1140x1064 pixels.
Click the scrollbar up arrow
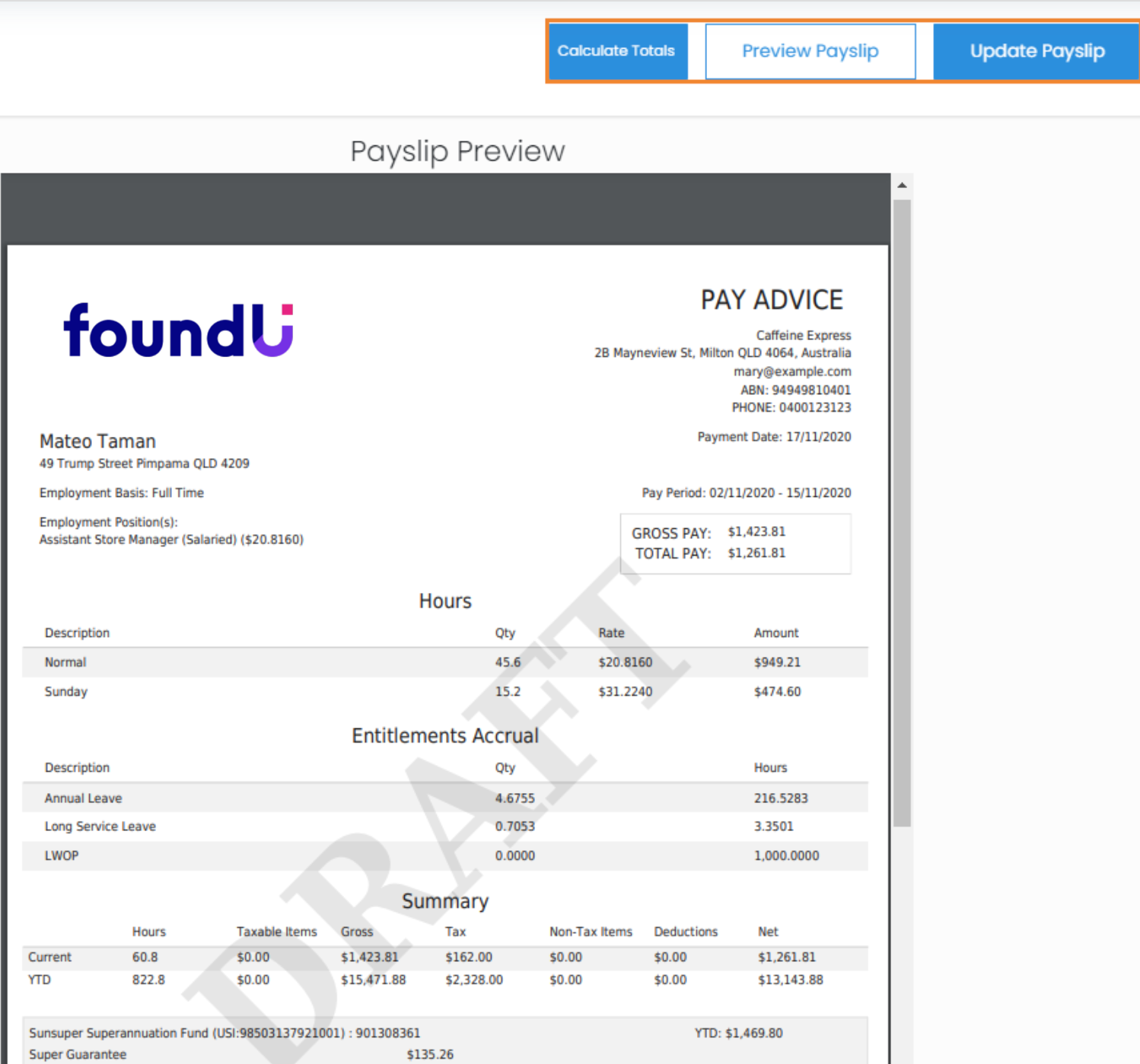[x=902, y=185]
